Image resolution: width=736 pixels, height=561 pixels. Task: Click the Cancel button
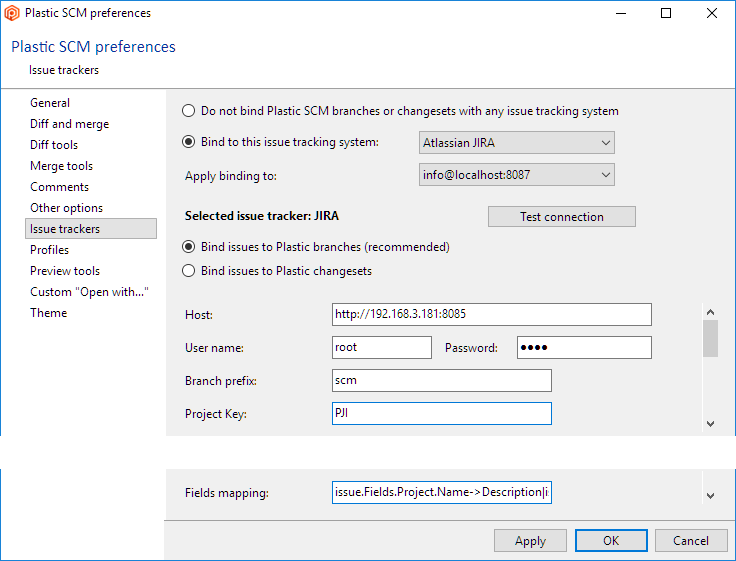(x=691, y=541)
